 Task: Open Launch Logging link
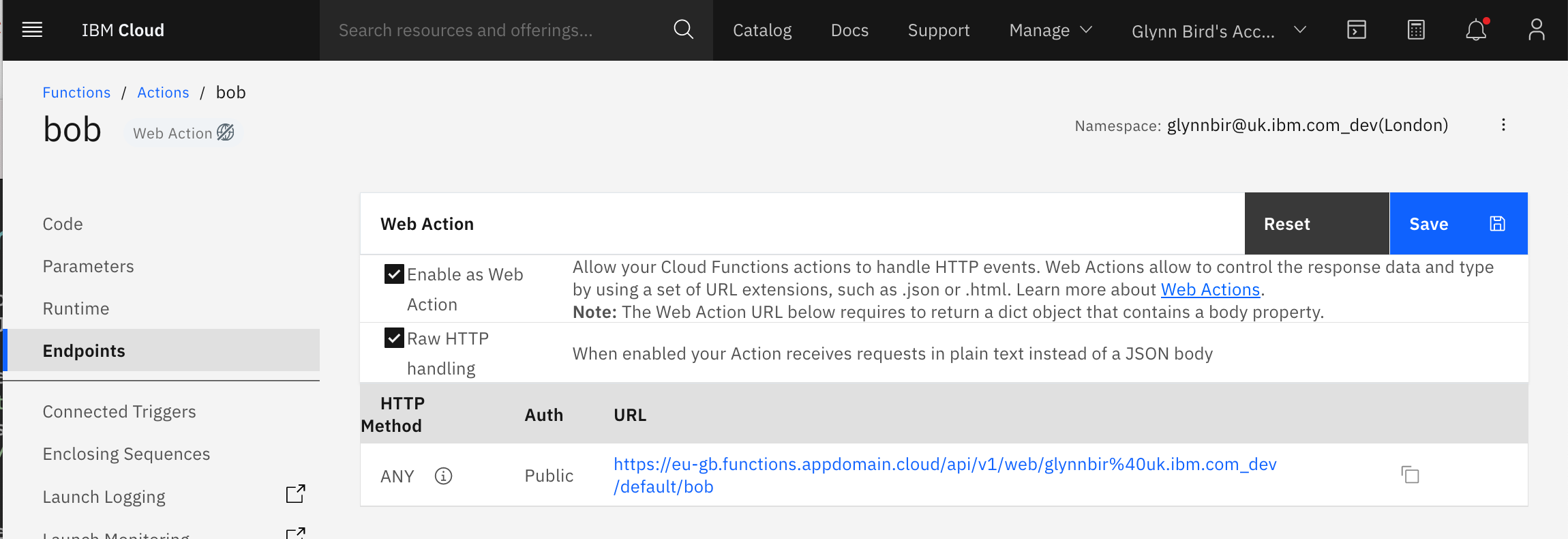104,497
